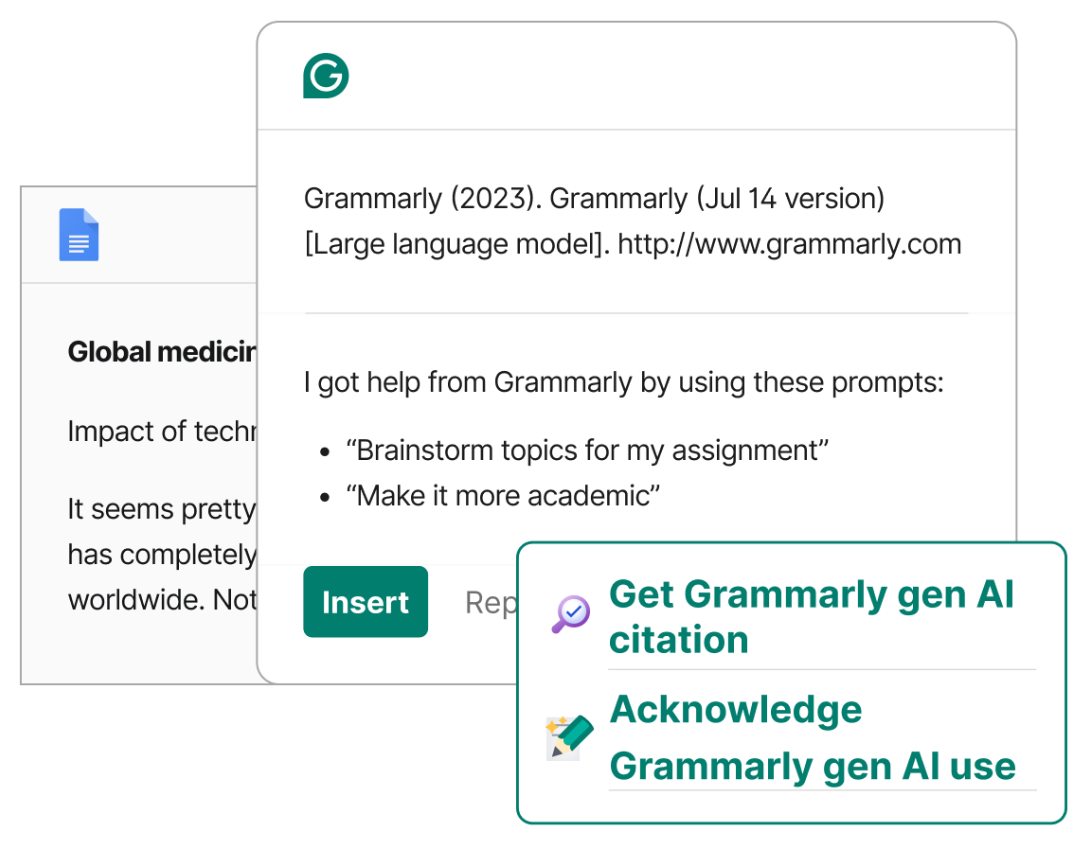
Task: Click the "Make it more academic" prompt
Action: click(502, 495)
